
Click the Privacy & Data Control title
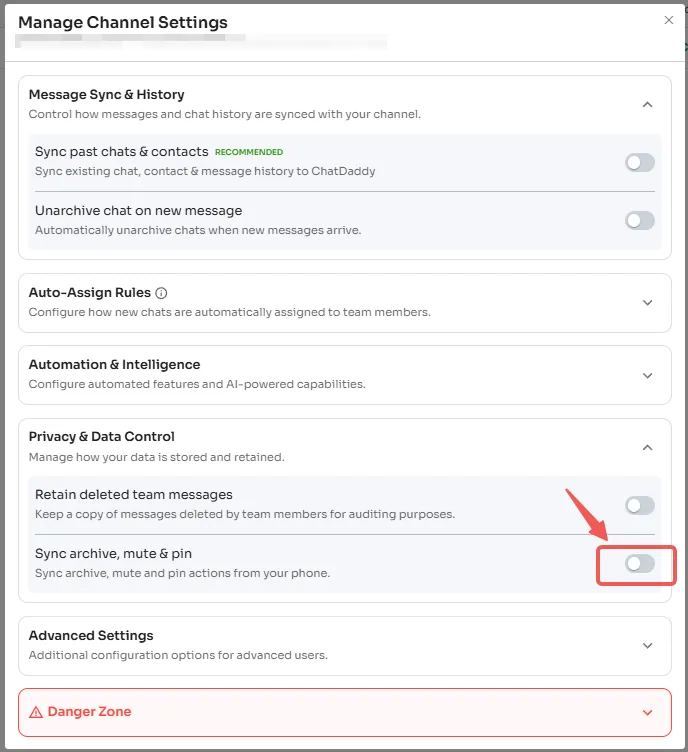101,437
